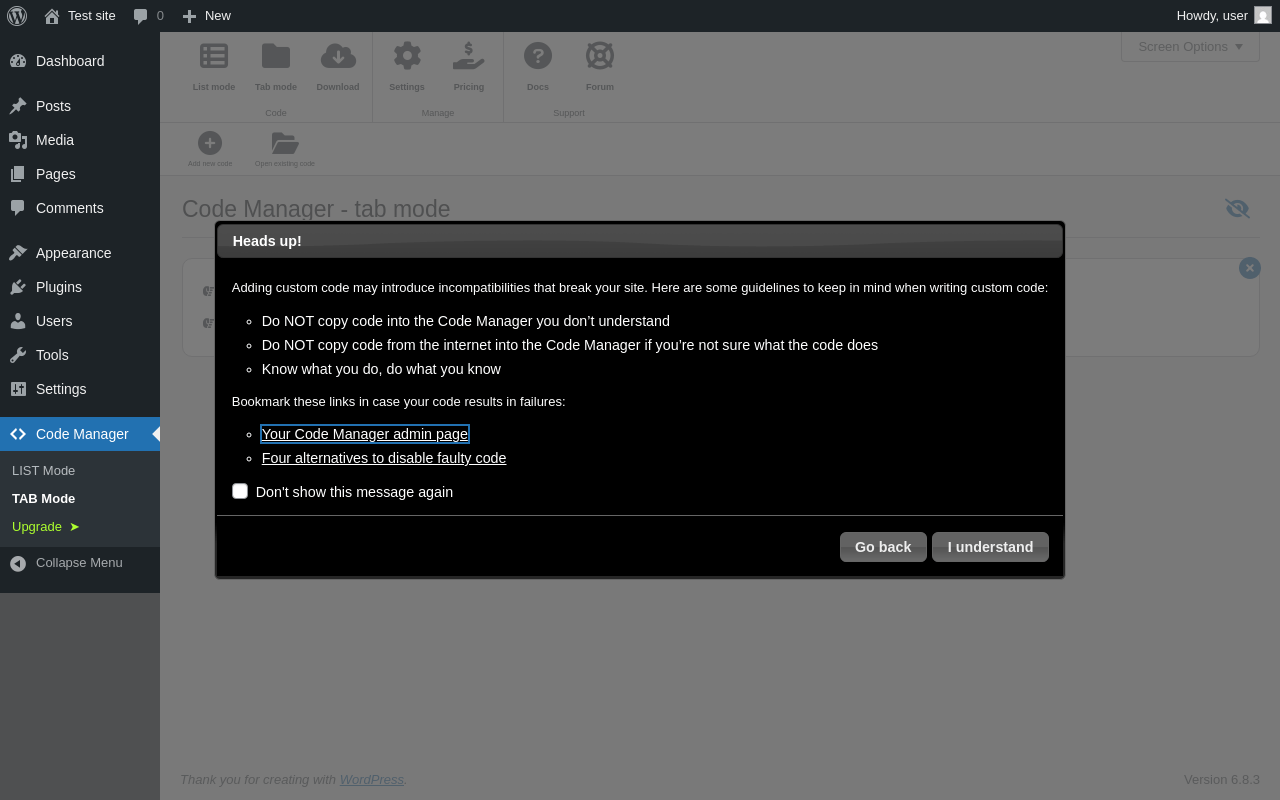
Task: Click the Download cloud icon
Action: click(x=338, y=56)
